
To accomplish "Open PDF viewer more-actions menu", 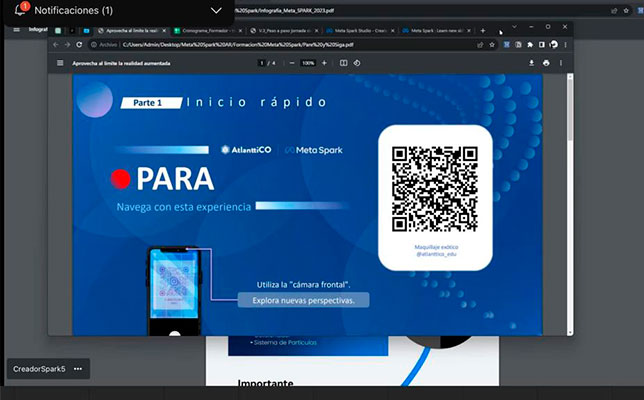I will click(561, 62).
